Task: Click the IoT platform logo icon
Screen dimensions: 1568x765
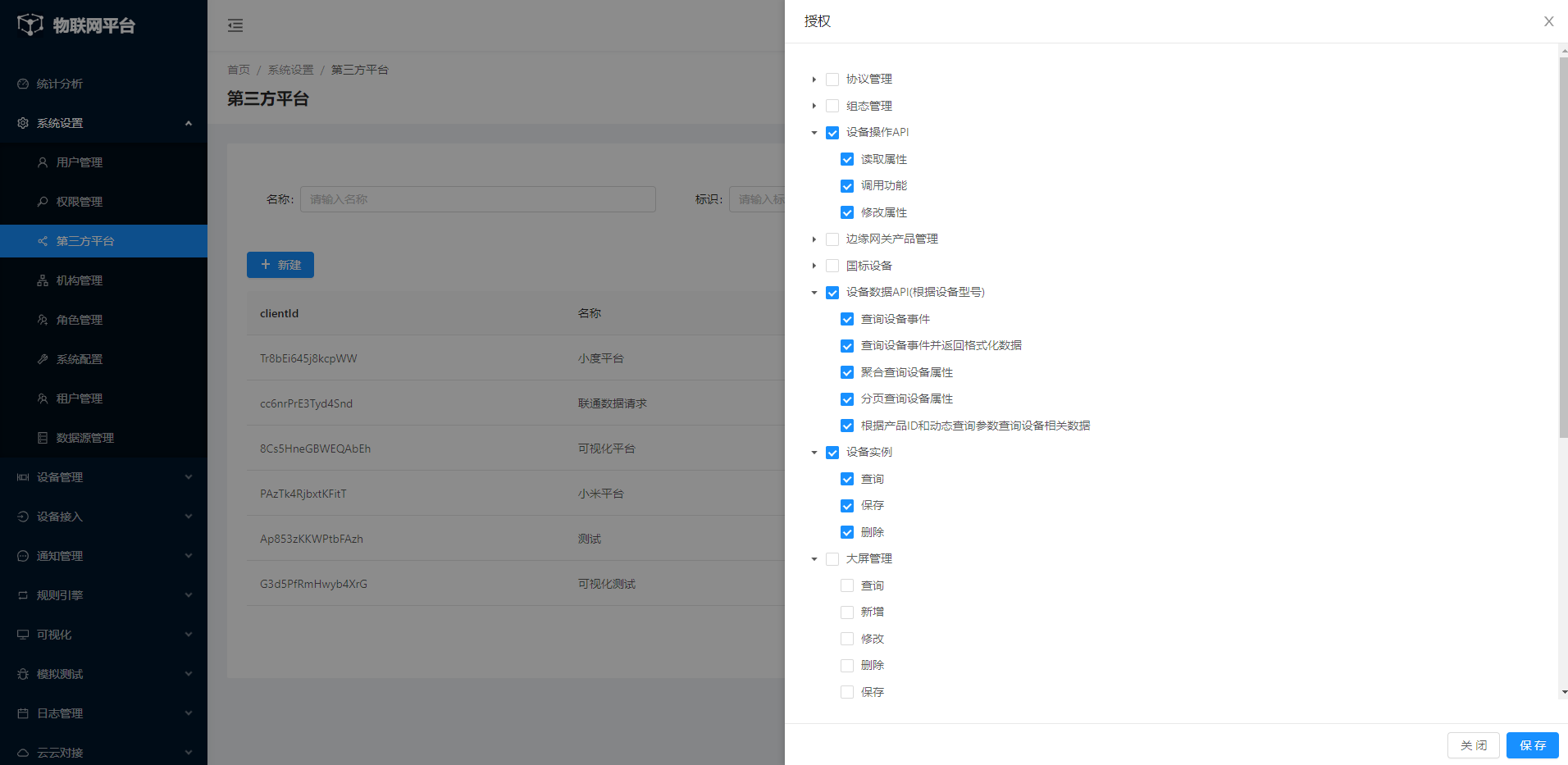Action: point(30,25)
